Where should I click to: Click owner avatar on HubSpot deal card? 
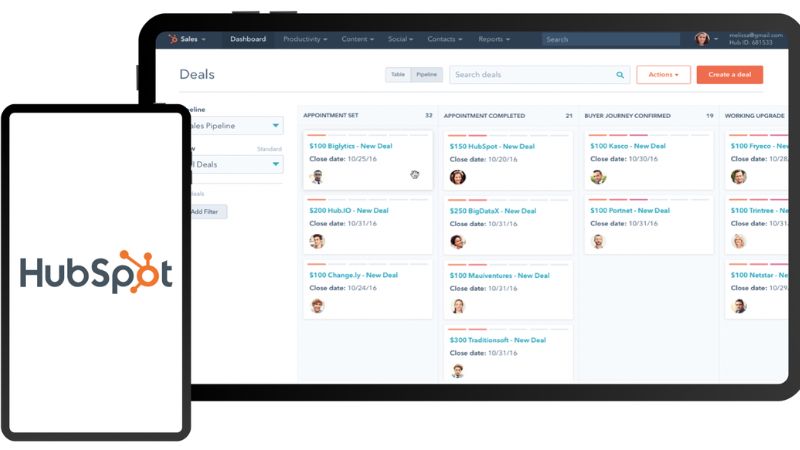click(x=458, y=177)
